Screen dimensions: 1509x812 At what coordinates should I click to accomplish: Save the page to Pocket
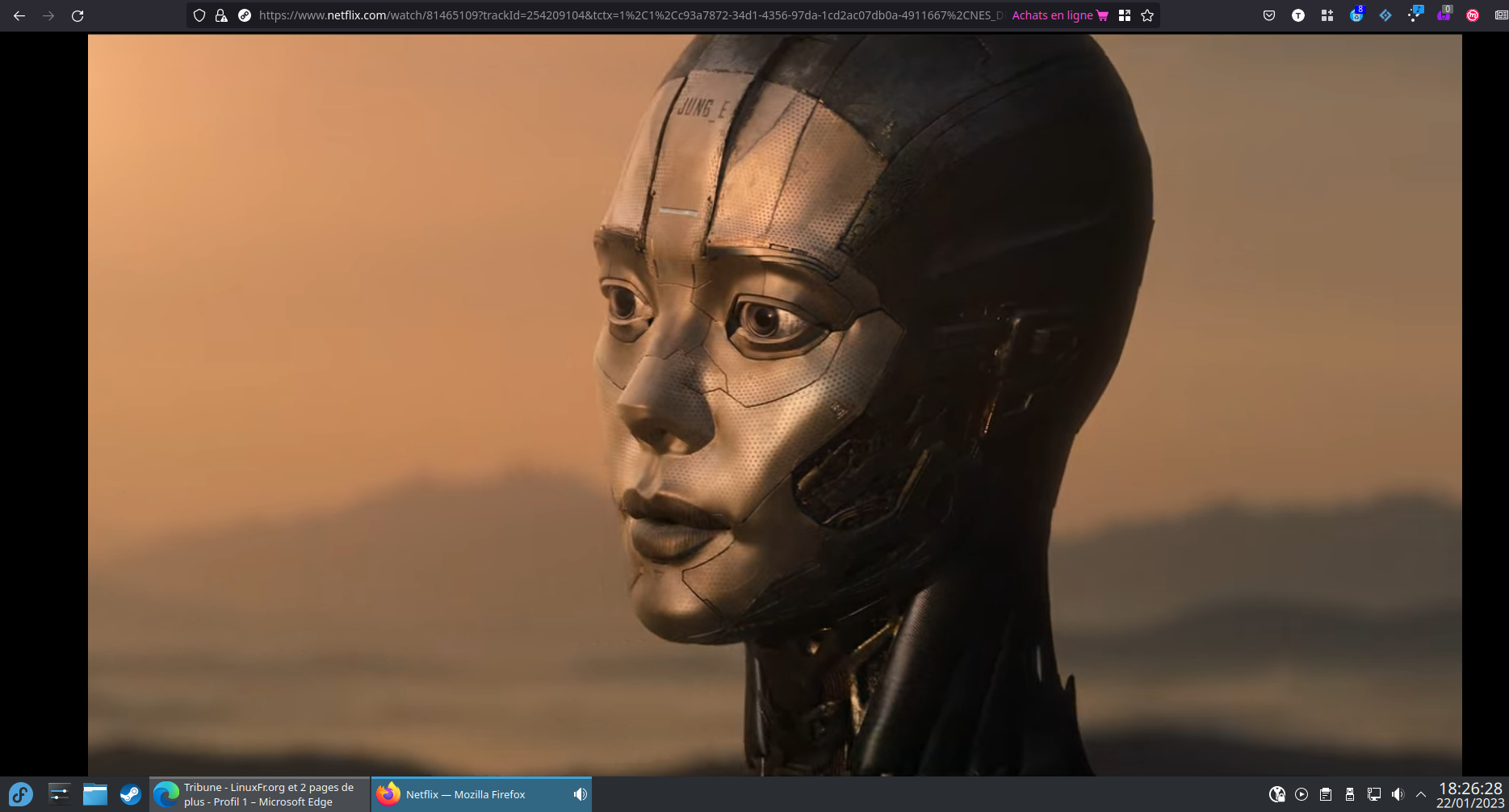click(x=1269, y=15)
